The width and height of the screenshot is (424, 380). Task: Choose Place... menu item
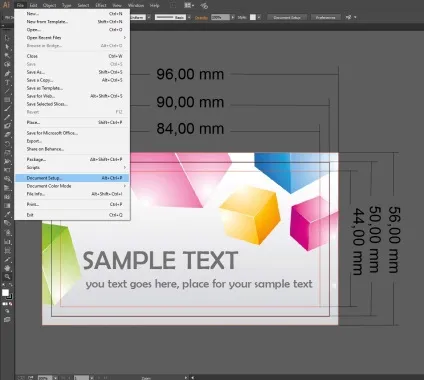pos(72,122)
